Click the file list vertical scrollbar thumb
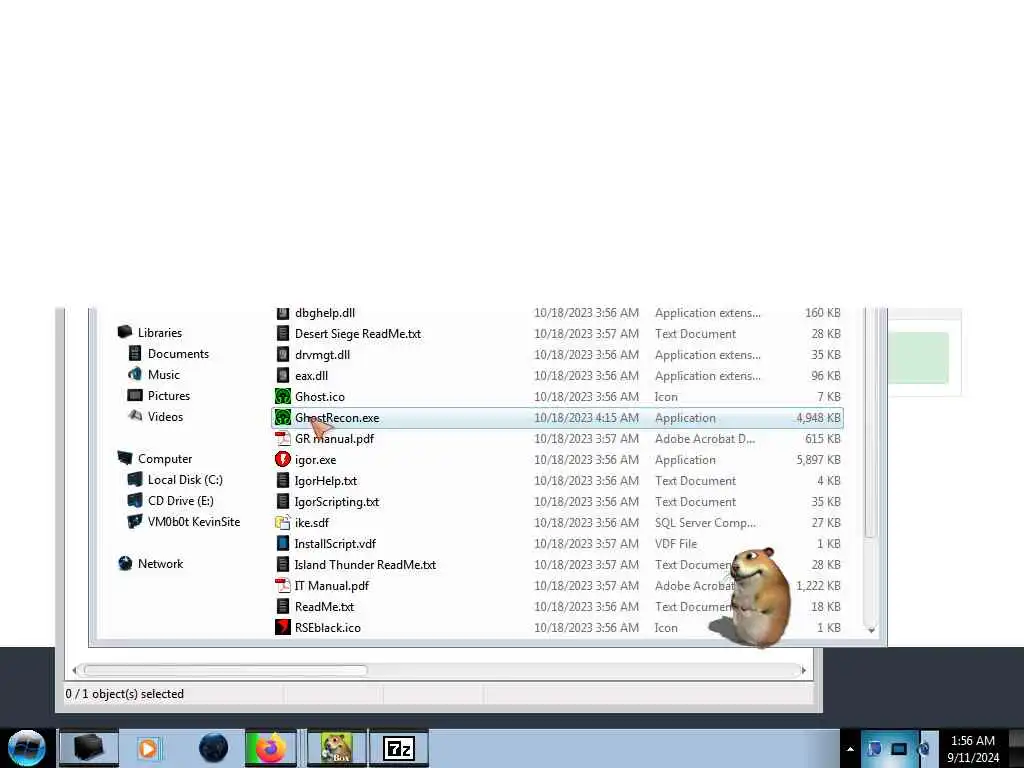This screenshot has width=1024, height=768. [x=869, y=423]
